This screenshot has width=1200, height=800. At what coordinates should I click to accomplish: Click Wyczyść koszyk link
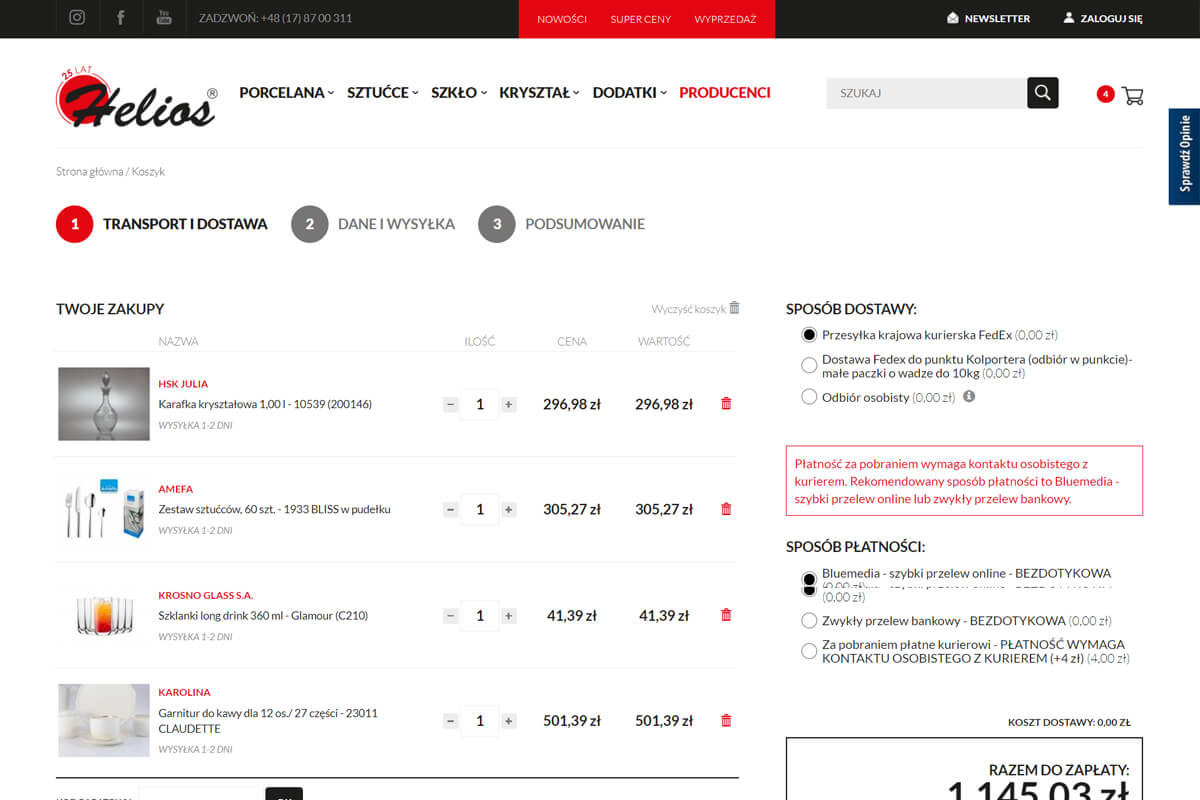tap(689, 309)
